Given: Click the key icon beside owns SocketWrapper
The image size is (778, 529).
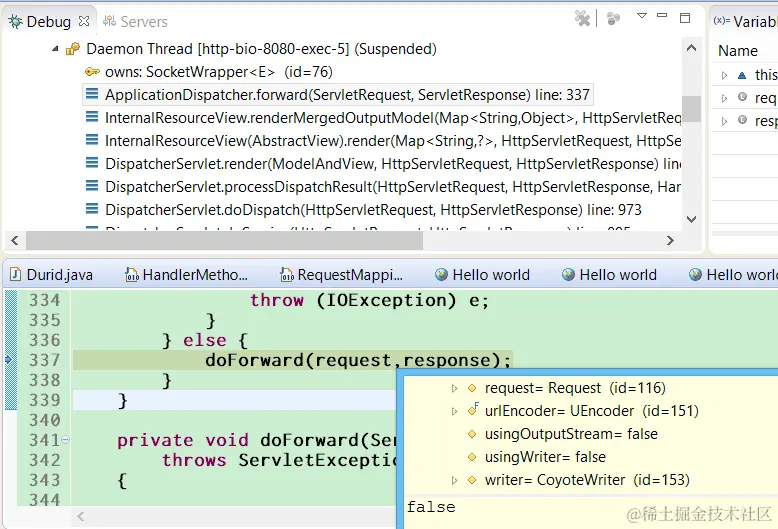Looking at the screenshot, I should [x=92, y=72].
